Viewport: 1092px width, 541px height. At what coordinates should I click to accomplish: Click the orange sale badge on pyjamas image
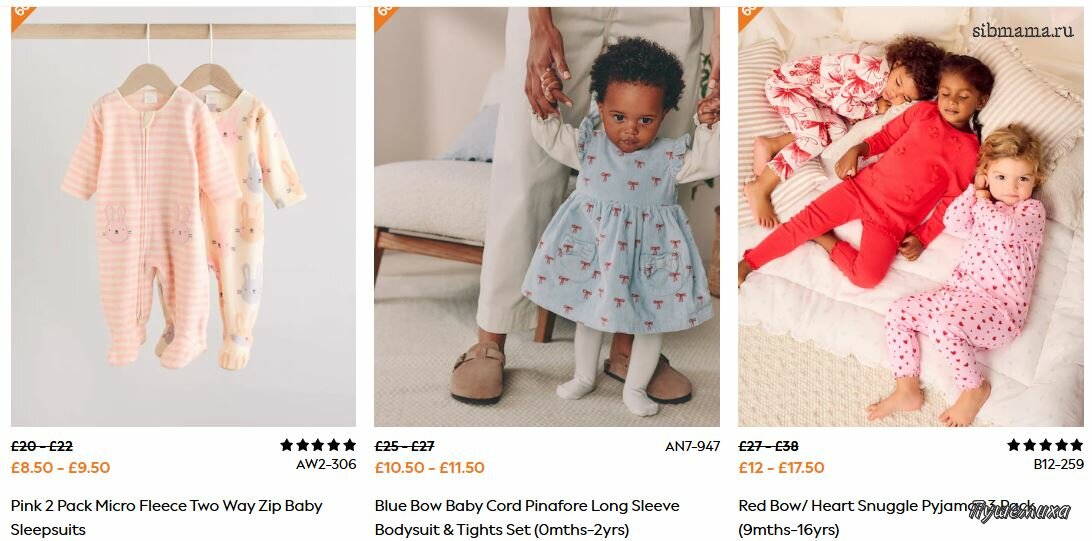(x=749, y=17)
